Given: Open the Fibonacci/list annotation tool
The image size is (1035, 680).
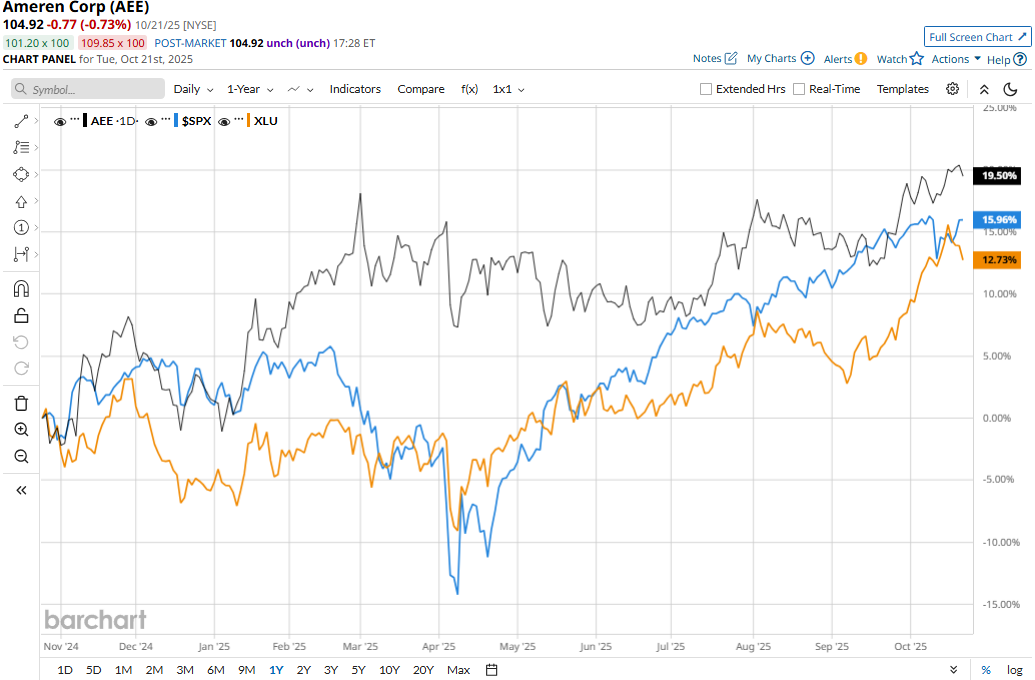Looking at the screenshot, I should click(21, 147).
